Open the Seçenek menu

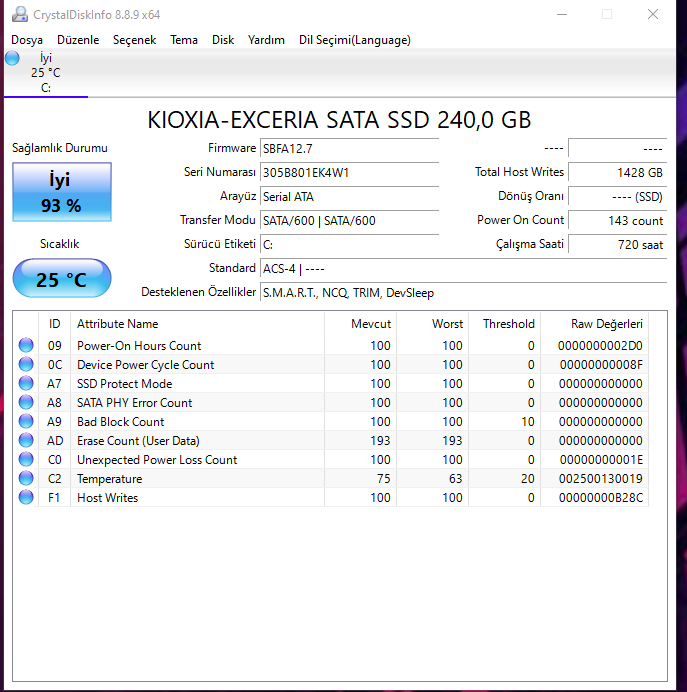(x=135, y=40)
